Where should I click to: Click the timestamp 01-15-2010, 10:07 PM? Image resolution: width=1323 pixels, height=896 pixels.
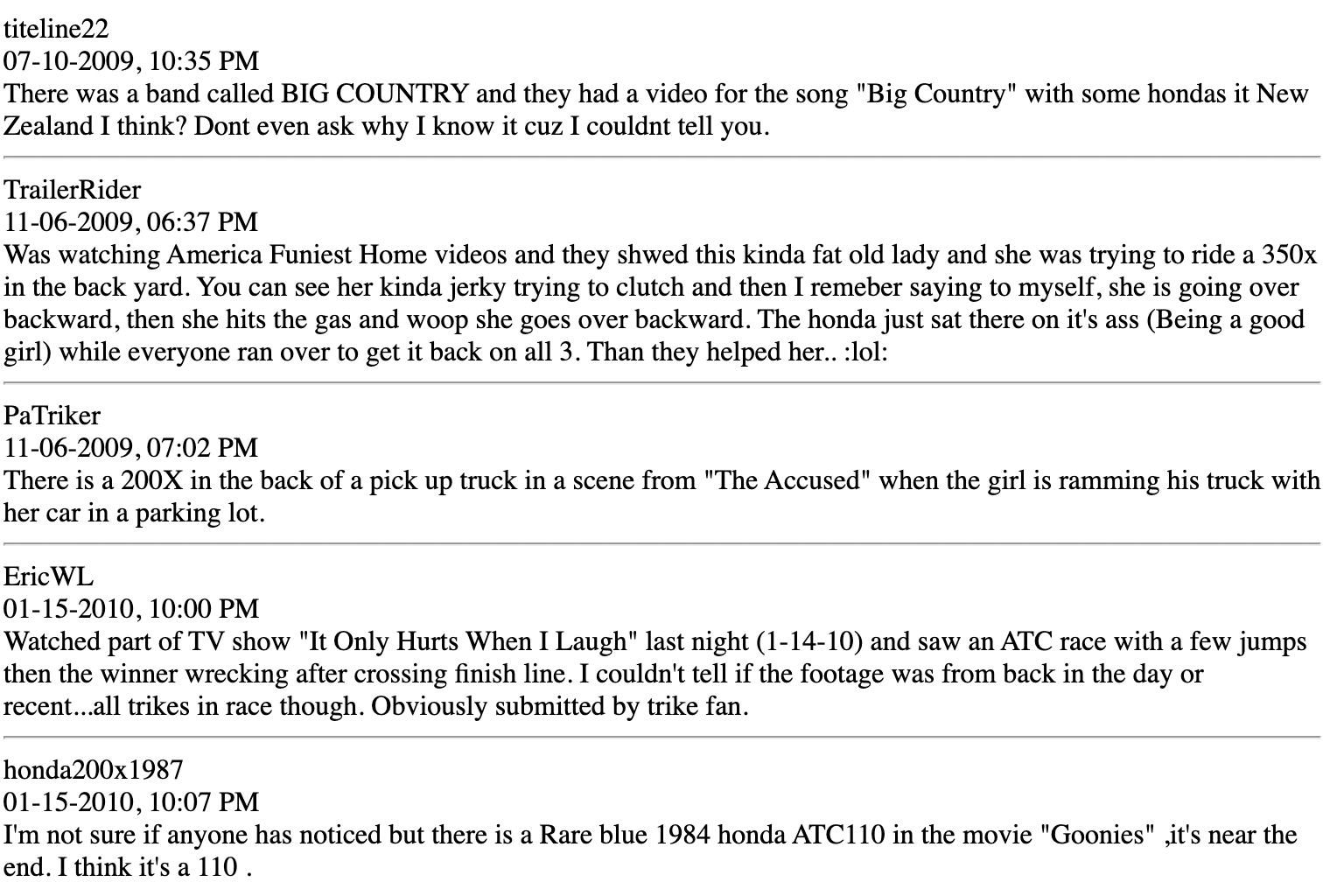tap(132, 802)
